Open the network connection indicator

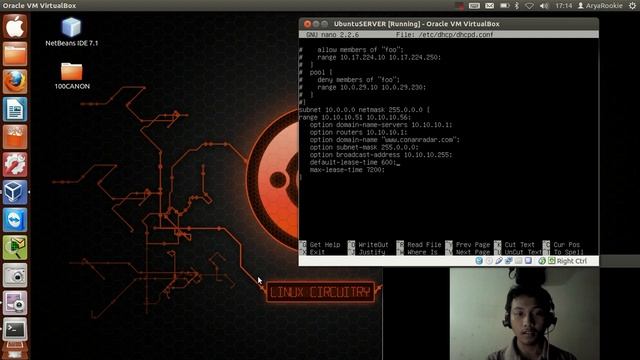(529, 6)
